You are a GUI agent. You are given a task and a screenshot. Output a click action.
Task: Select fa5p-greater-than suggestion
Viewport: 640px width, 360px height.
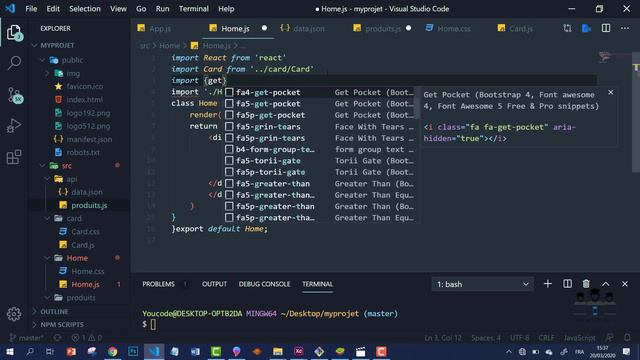click(x=320, y=207)
